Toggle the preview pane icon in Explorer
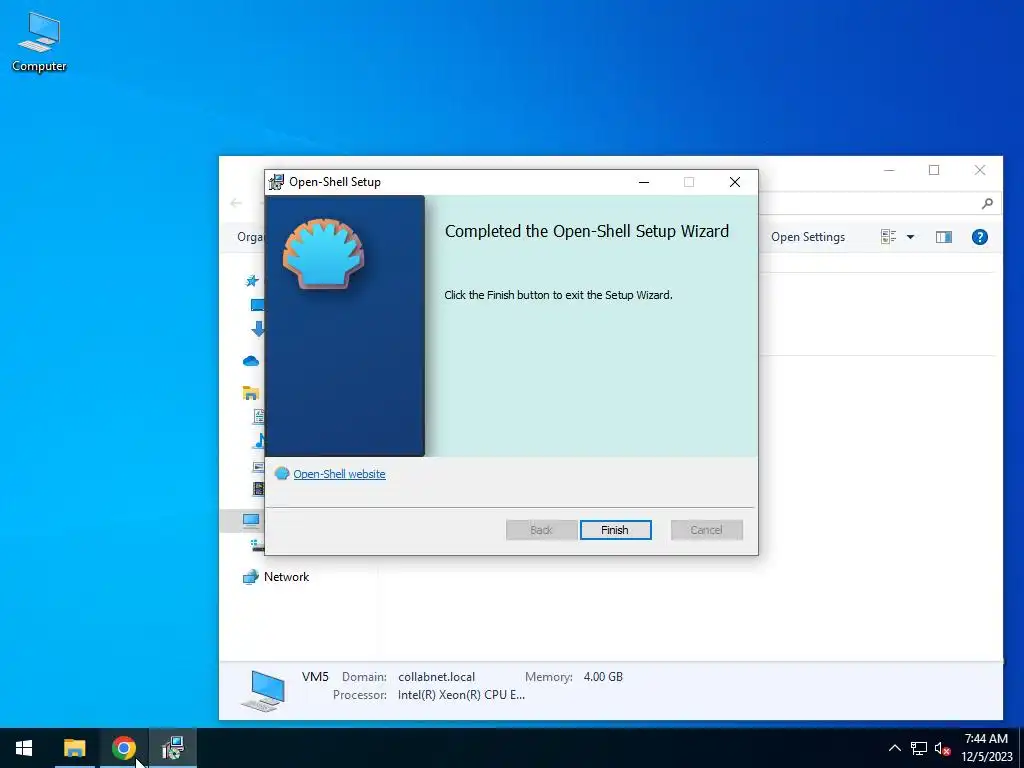The height and width of the screenshot is (768, 1024). pos(944,237)
